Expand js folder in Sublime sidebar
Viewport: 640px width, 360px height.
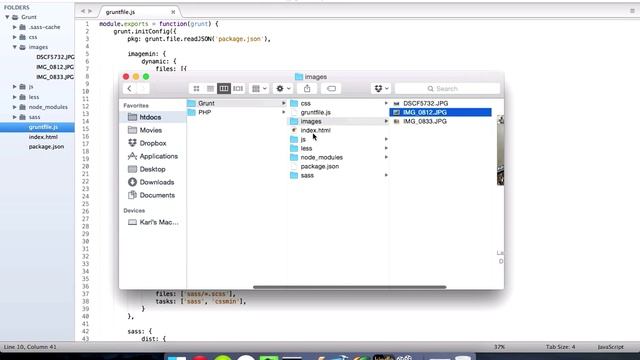15,87
